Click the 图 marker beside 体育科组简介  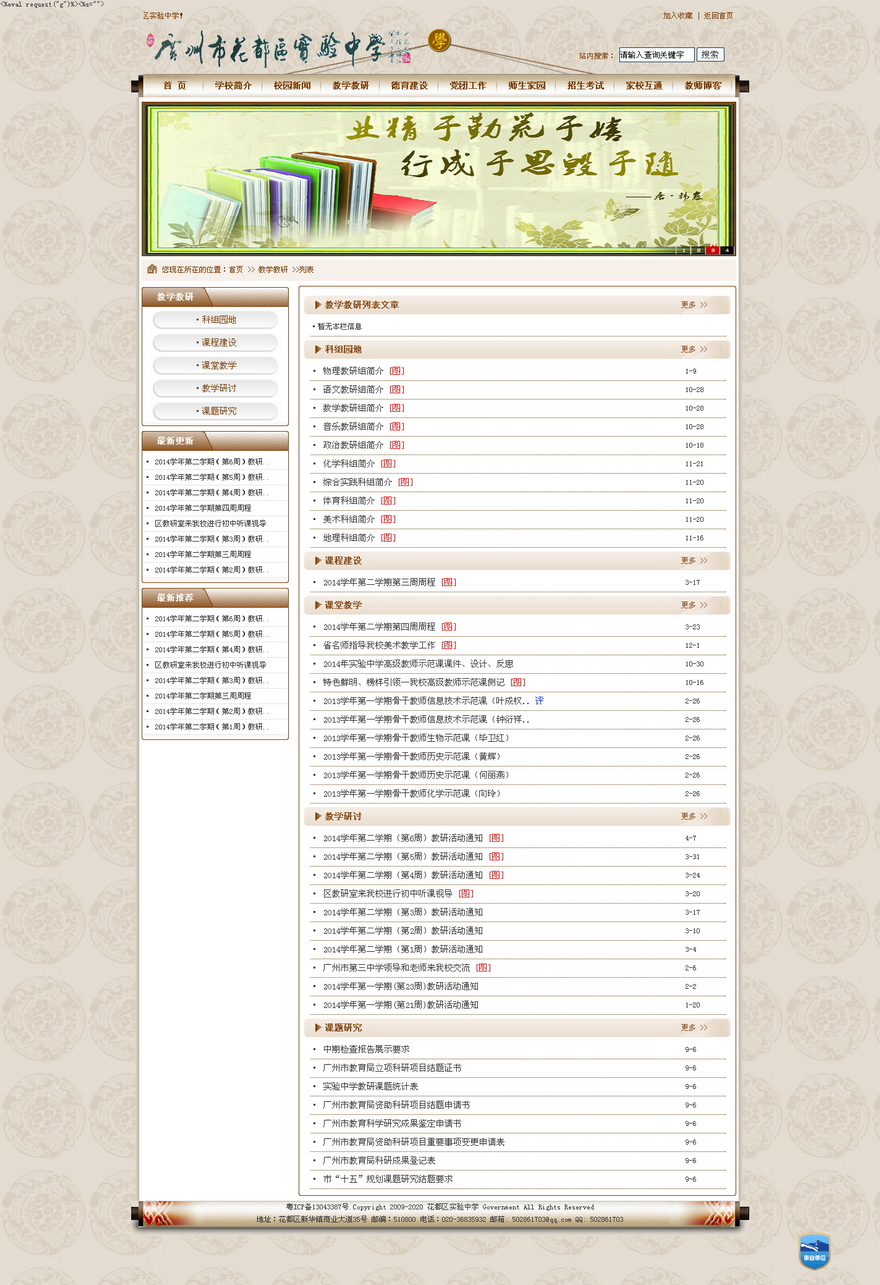click(x=388, y=501)
